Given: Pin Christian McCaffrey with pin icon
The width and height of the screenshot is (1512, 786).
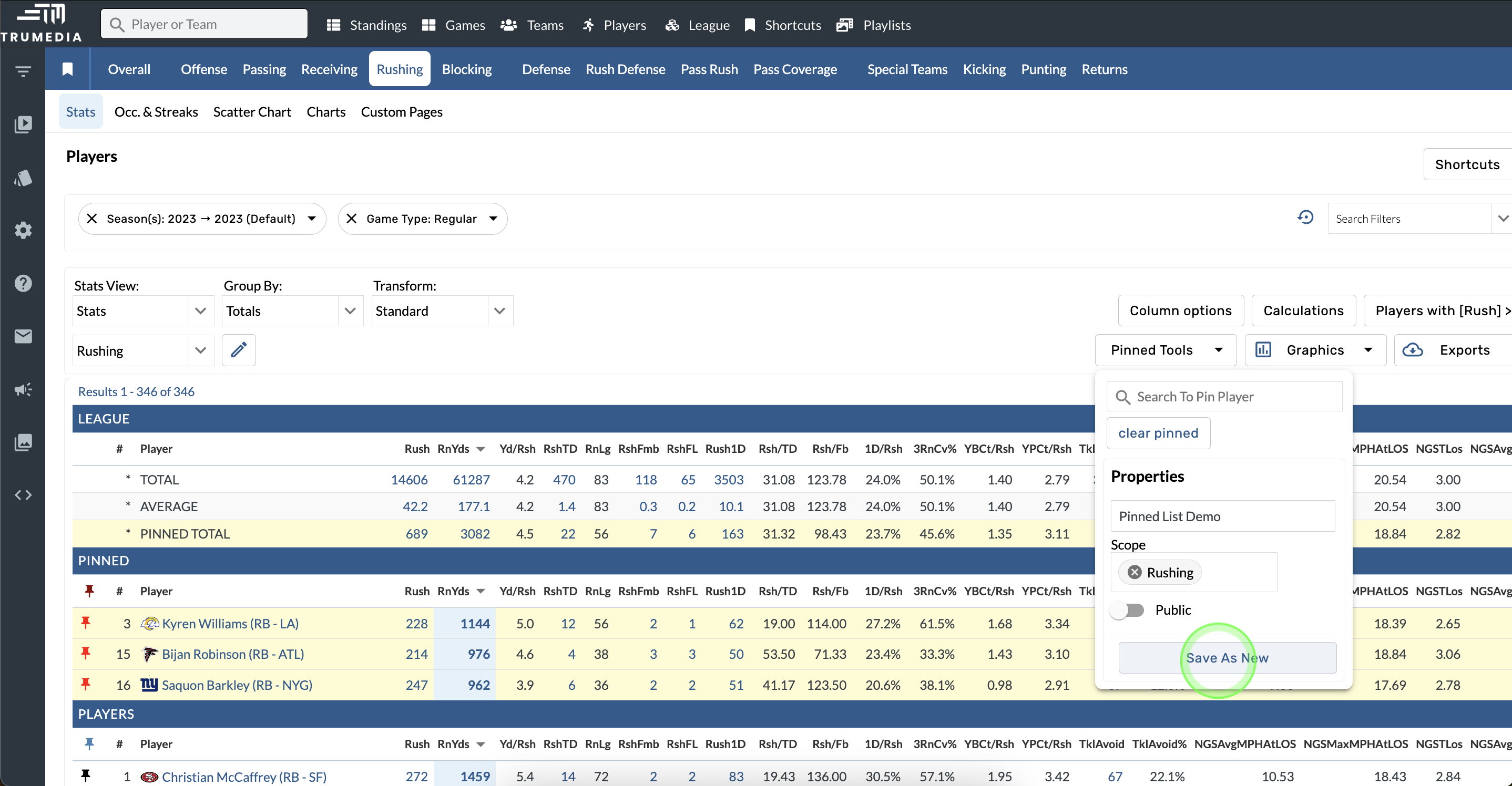Looking at the screenshot, I should (x=86, y=776).
